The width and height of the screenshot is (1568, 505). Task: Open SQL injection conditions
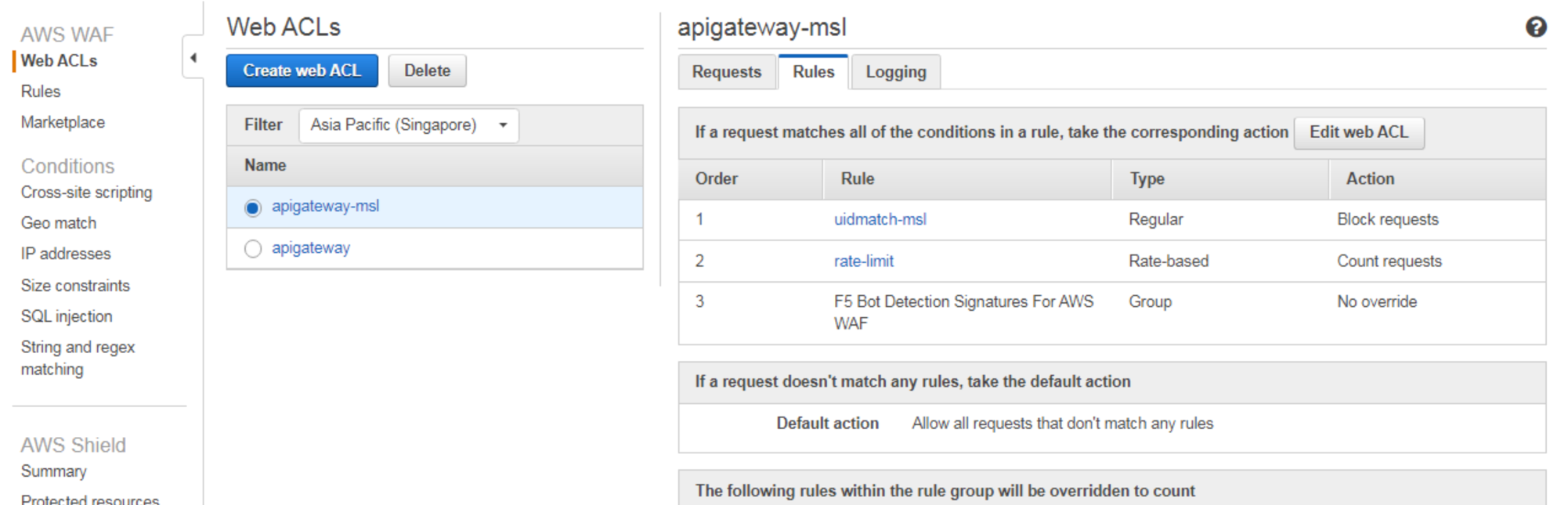coord(67,316)
